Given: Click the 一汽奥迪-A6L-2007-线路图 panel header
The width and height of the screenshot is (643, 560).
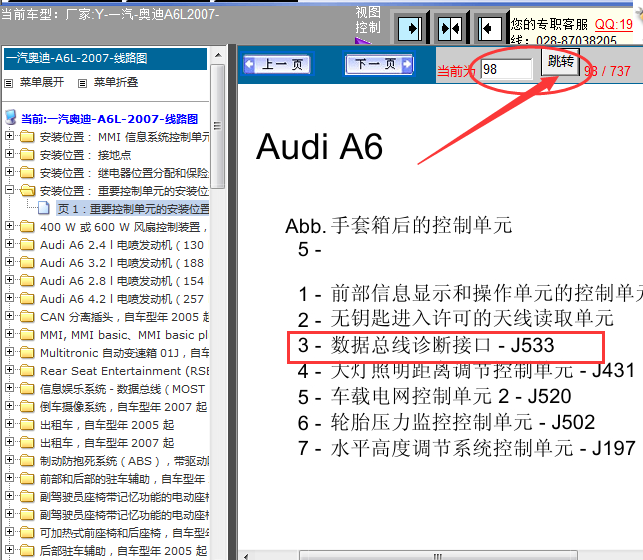Looking at the screenshot, I should tap(105, 59).
